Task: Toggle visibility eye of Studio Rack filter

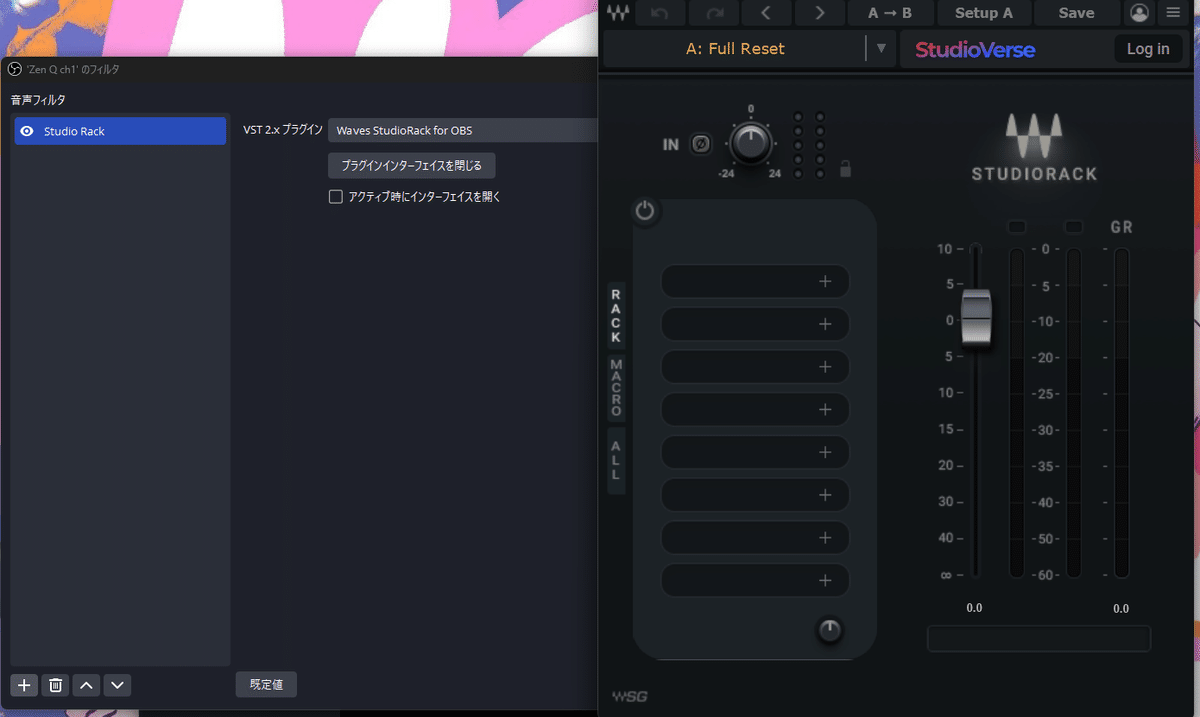Action: 27,131
